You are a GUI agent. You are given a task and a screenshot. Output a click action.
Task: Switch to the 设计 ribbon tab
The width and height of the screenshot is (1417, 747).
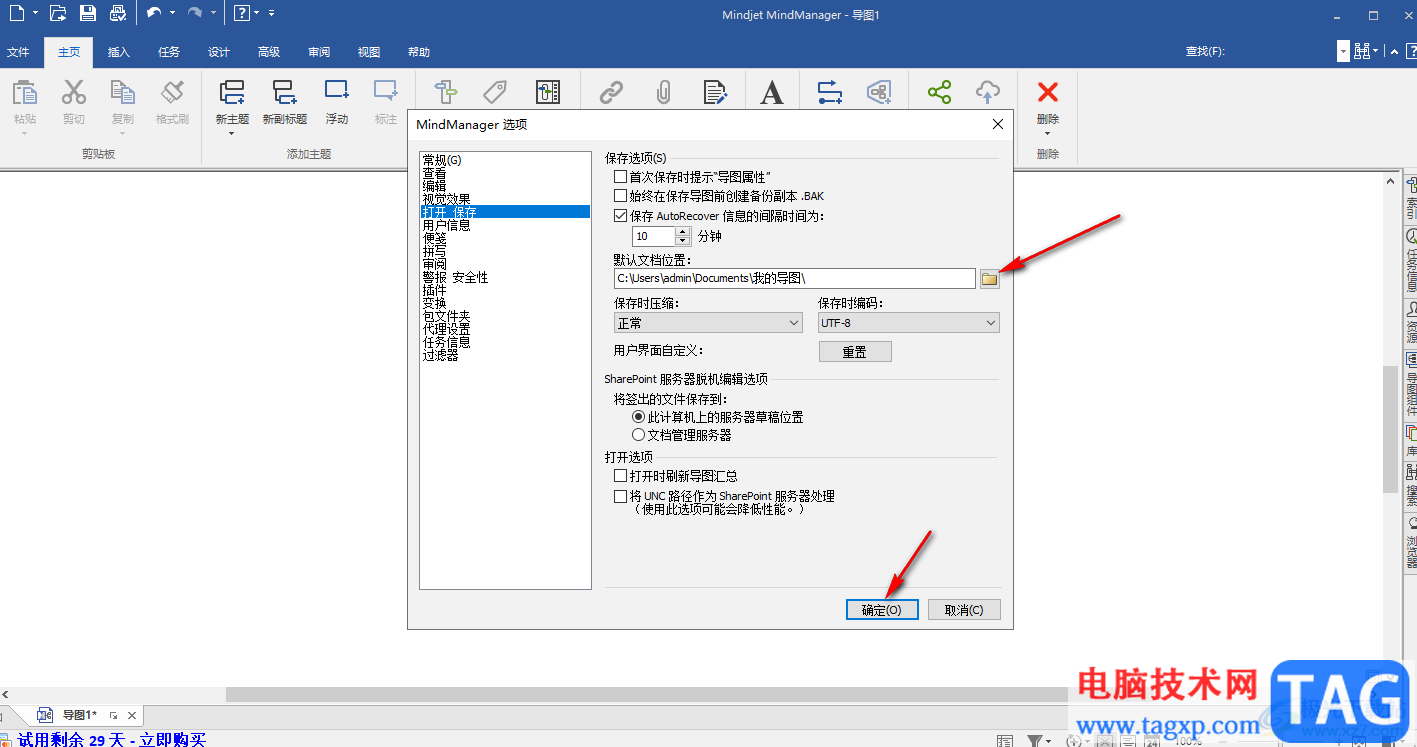pos(219,52)
